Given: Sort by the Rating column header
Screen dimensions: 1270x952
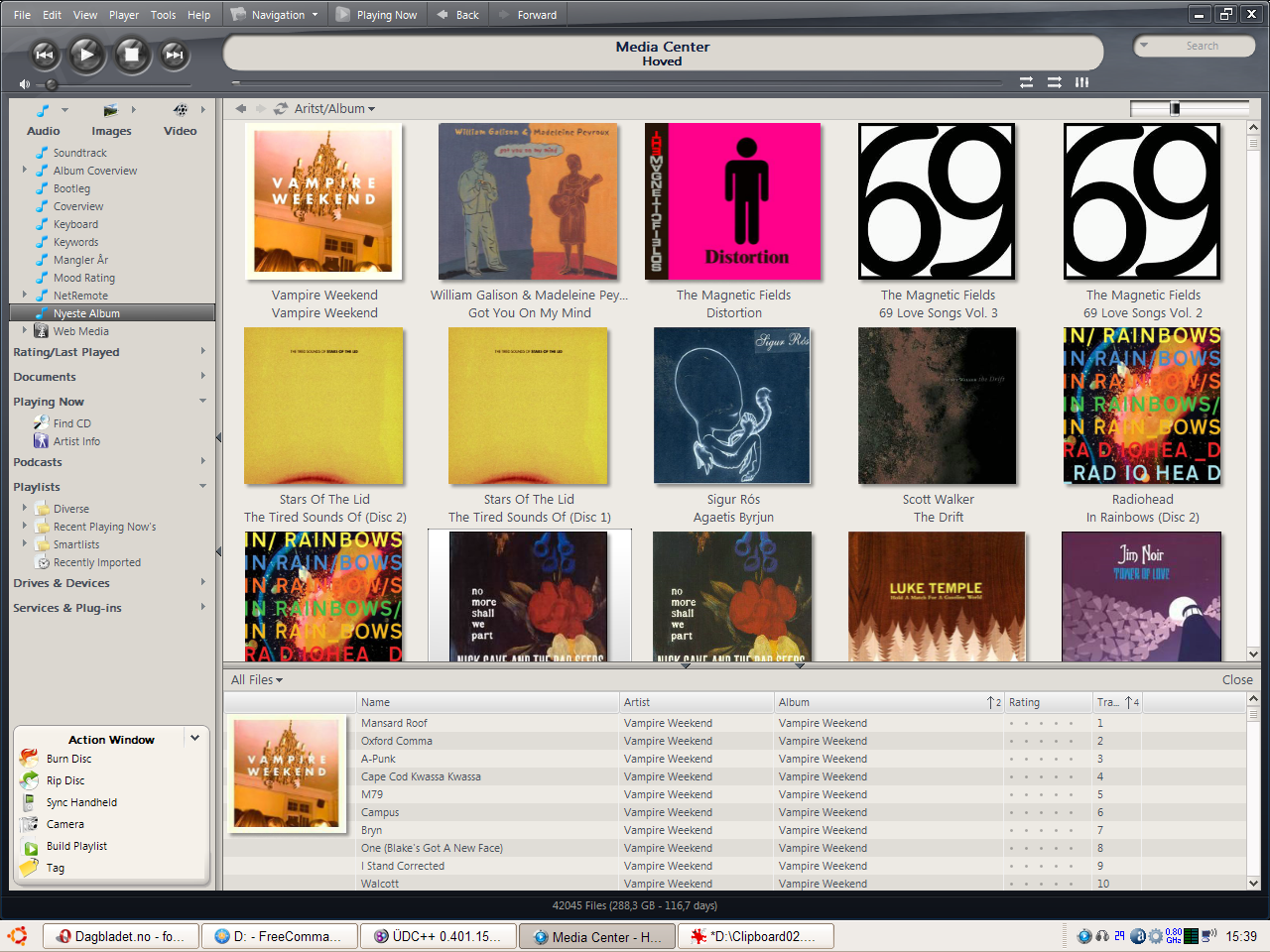Looking at the screenshot, I should tap(1048, 702).
